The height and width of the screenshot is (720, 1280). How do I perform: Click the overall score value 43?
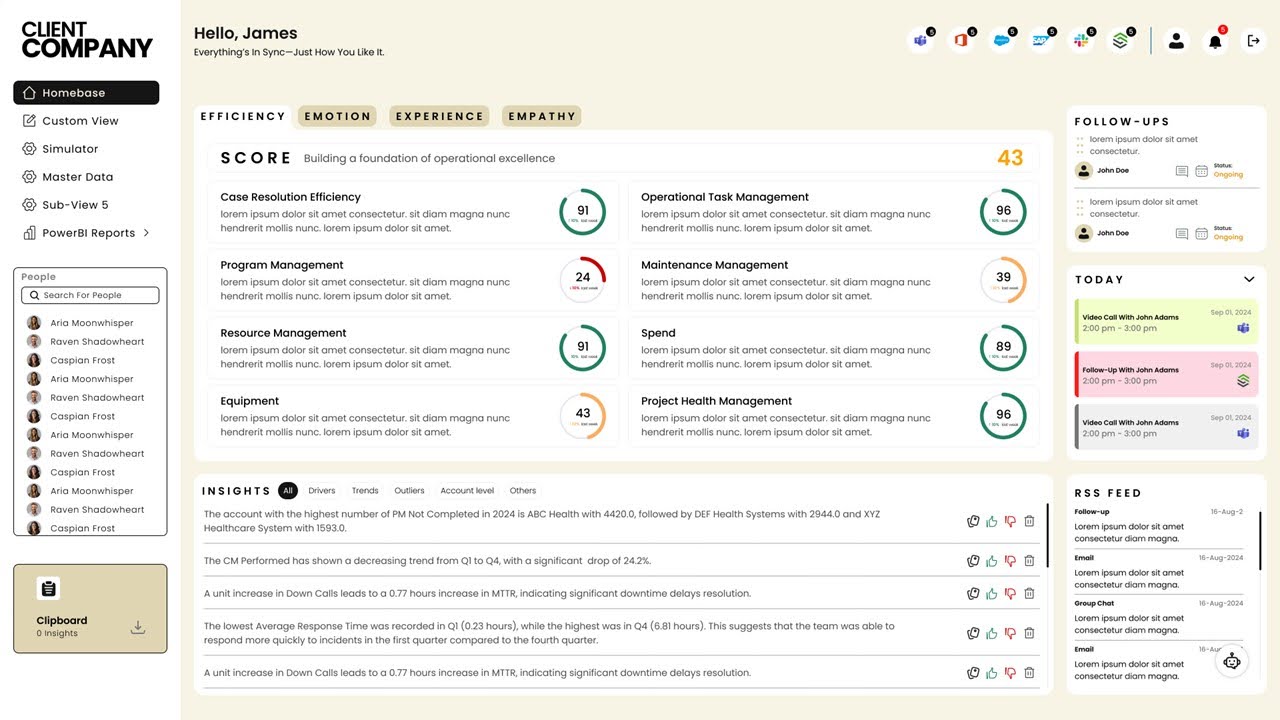(x=1010, y=158)
